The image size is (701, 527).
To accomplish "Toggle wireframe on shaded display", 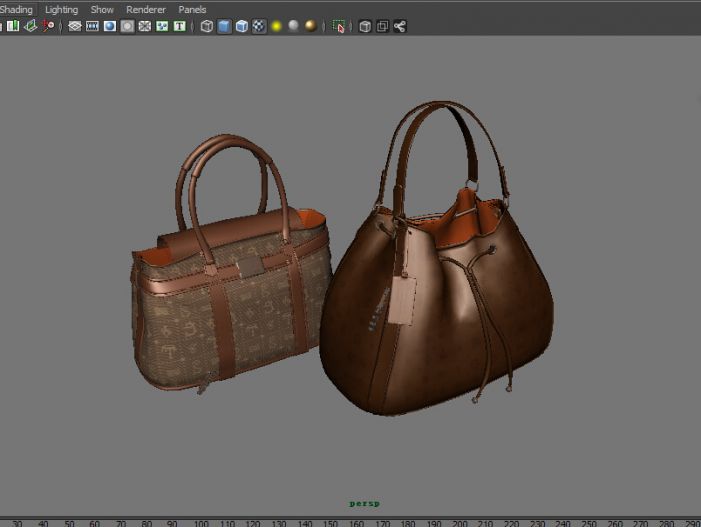I will pyautogui.click(x=241, y=27).
